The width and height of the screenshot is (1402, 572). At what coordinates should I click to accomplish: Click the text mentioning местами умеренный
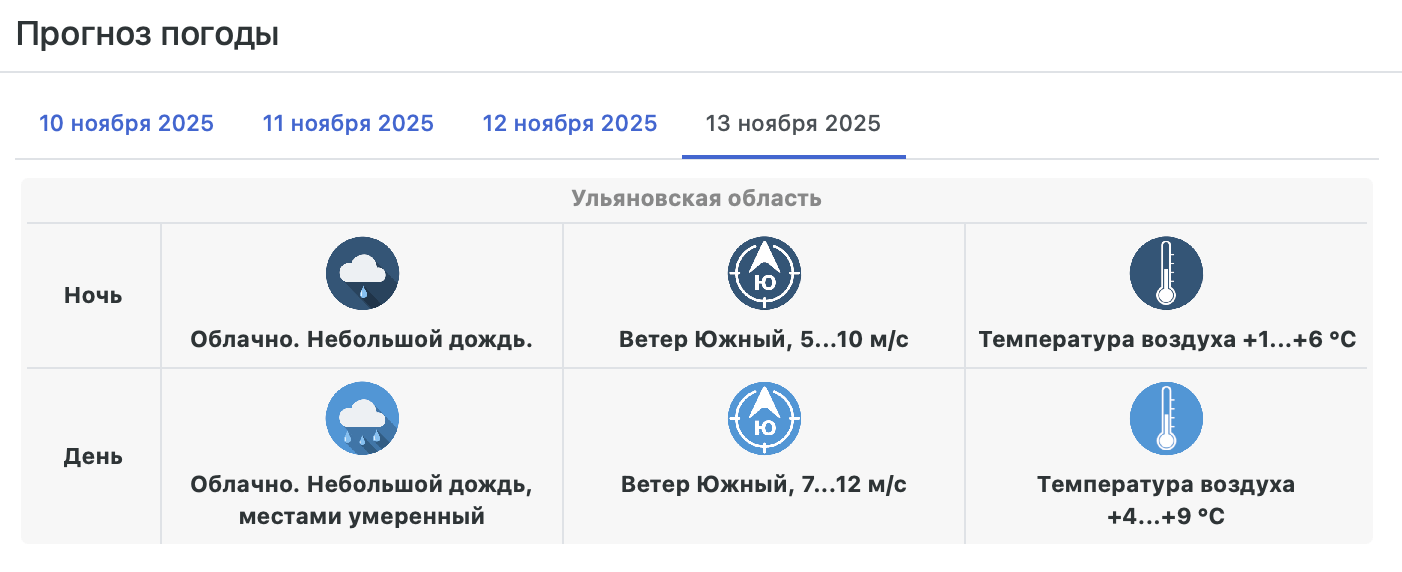(362, 517)
